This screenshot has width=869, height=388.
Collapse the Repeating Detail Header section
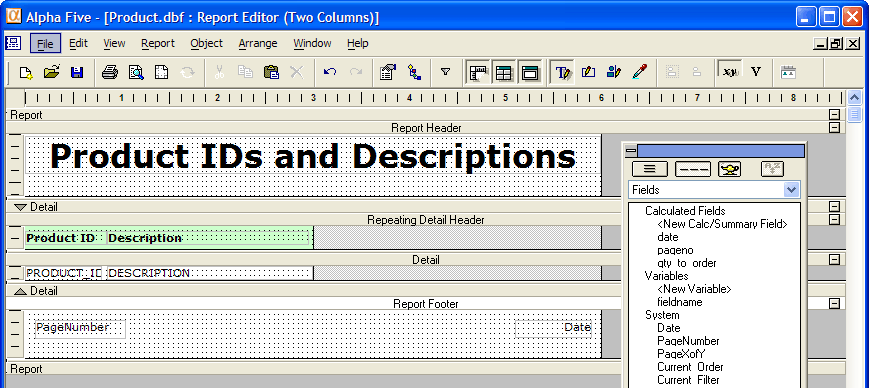[x=834, y=219]
